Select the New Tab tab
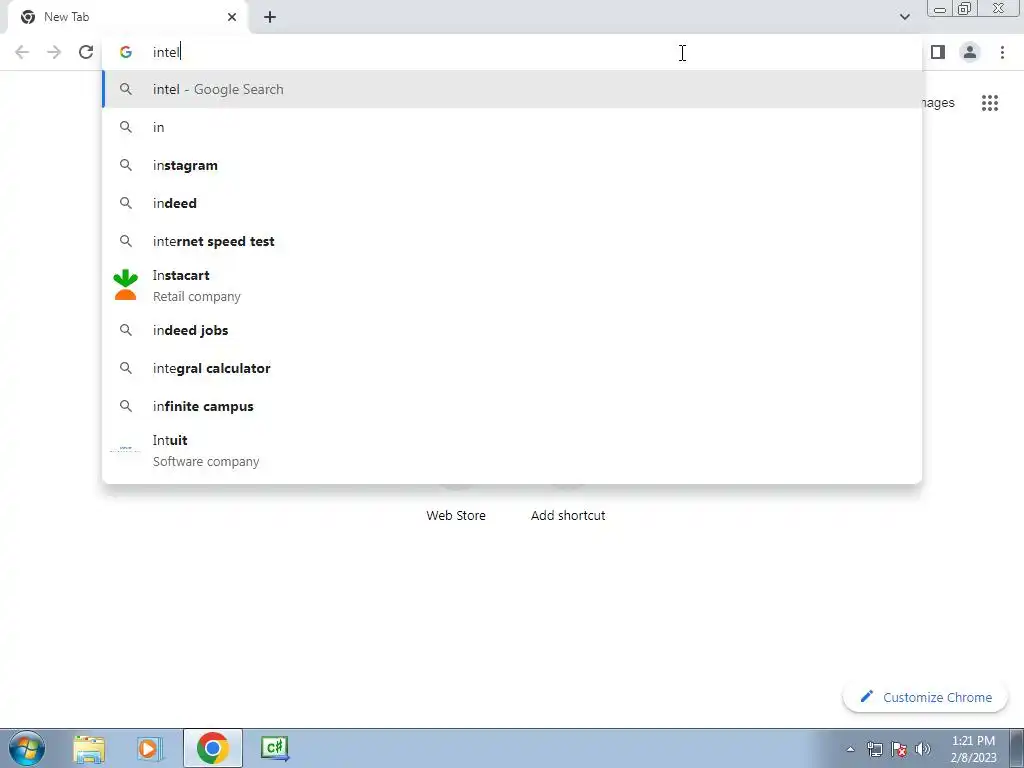The image size is (1024, 768). point(127,17)
